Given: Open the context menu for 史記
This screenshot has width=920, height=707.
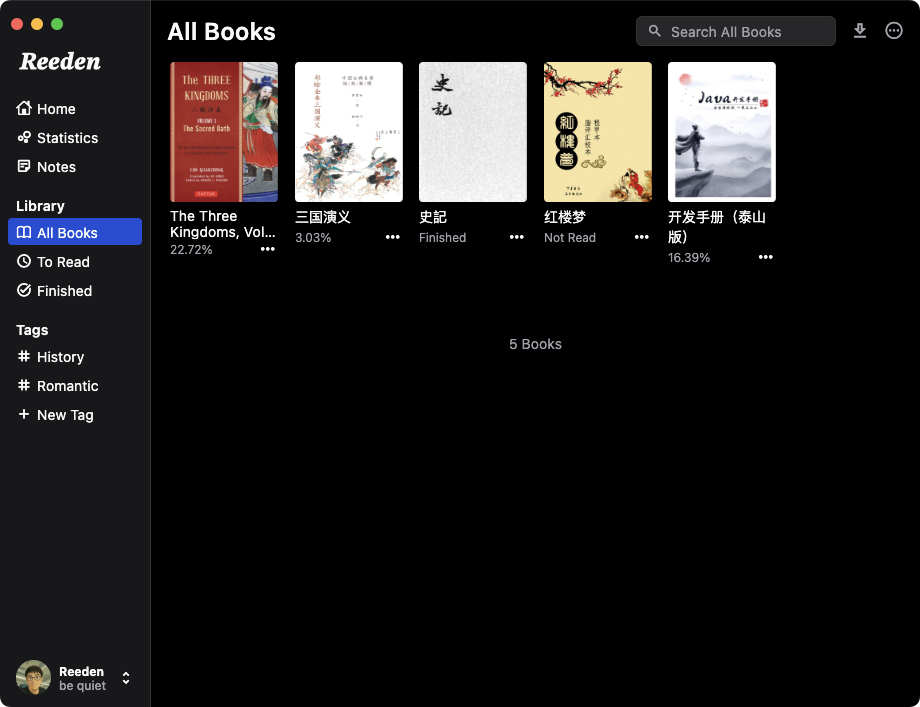Looking at the screenshot, I should (x=517, y=237).
